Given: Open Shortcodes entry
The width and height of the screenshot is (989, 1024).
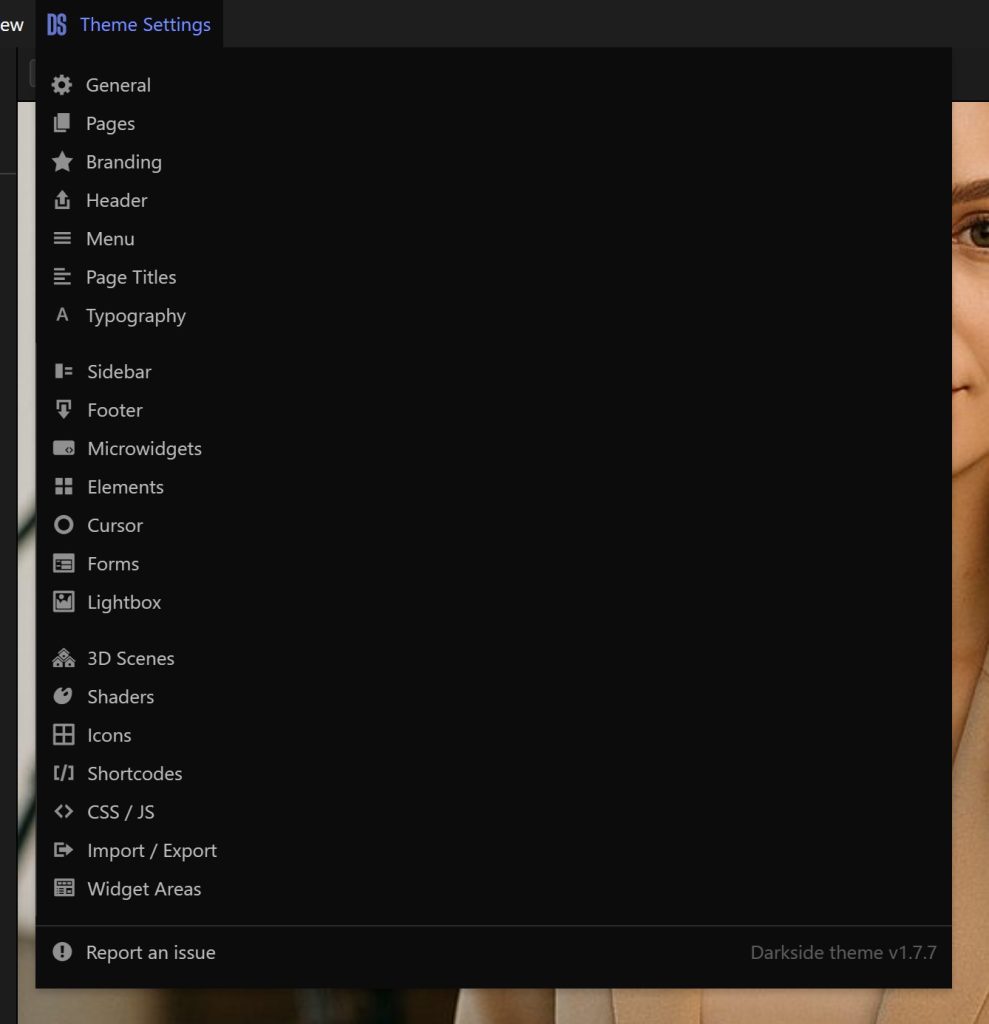Looking at the screenshot, I should tap(135, 774).
